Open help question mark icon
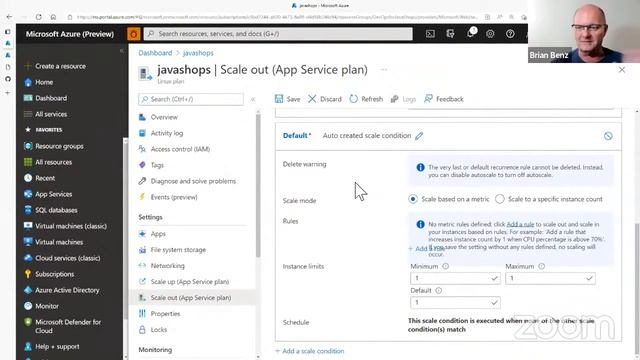Image resolution: width=640 pixels, height=360 pixels. point(510,34)
